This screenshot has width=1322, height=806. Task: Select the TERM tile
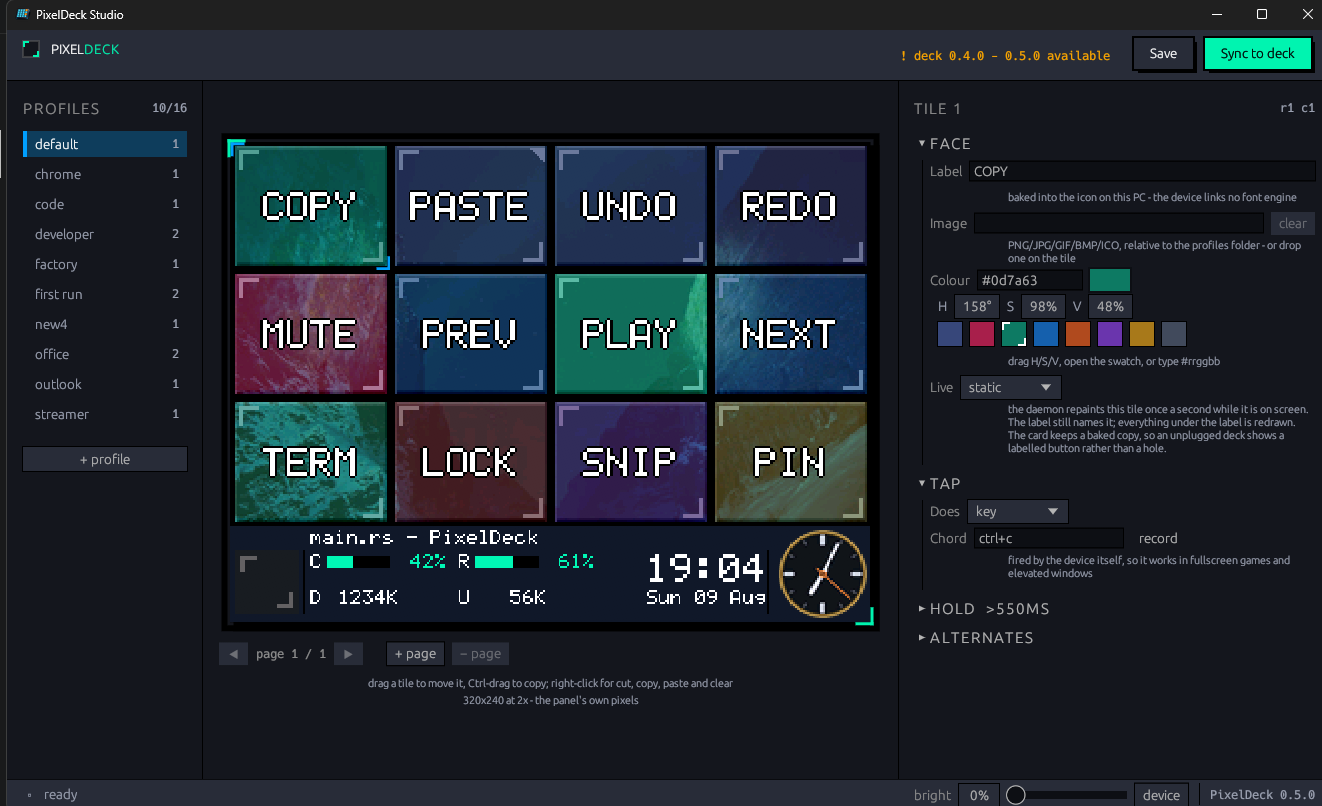pyautogui.click(x=310, y=462)
